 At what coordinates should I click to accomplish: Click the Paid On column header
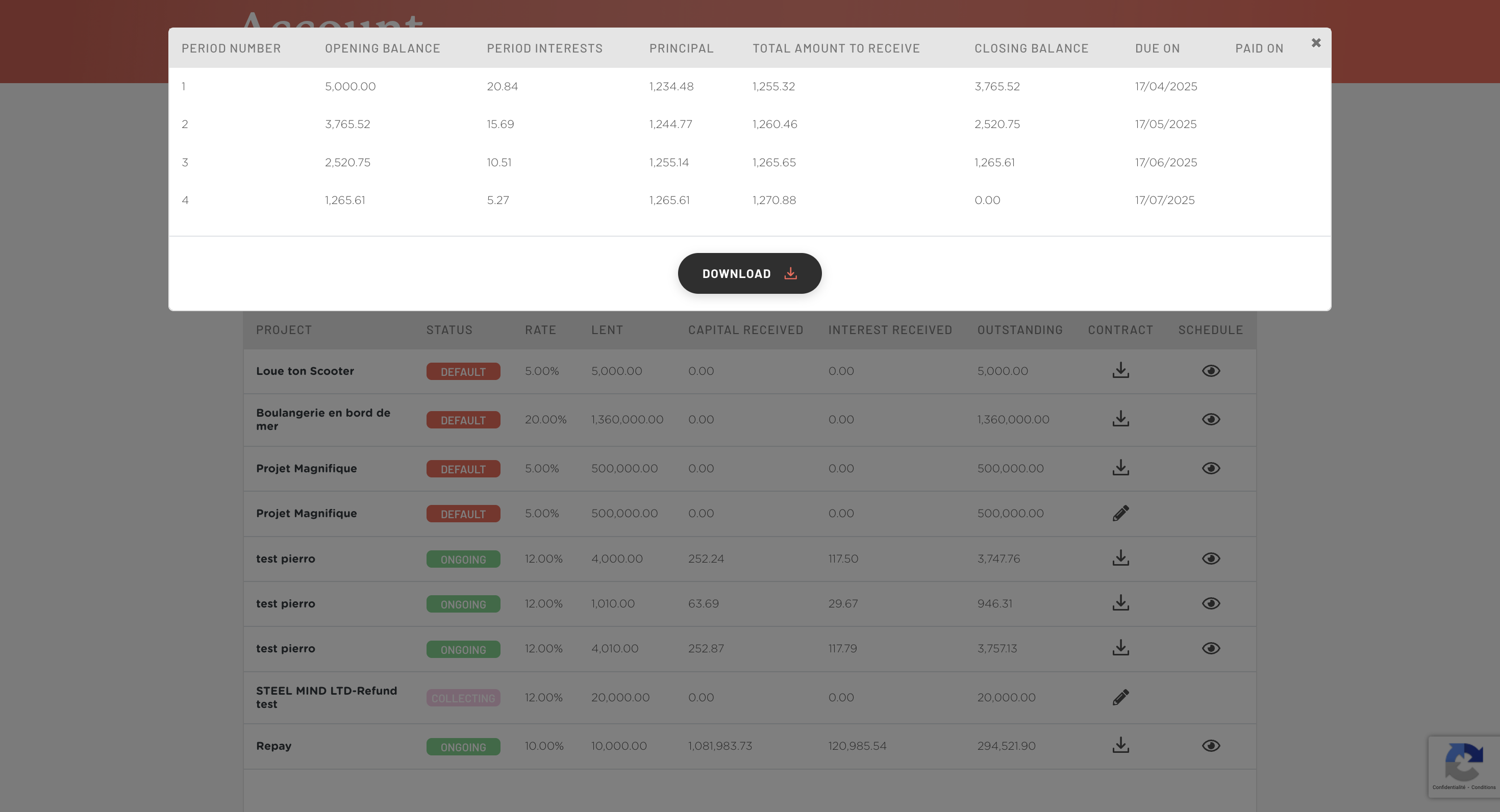tap(1260, 48)
